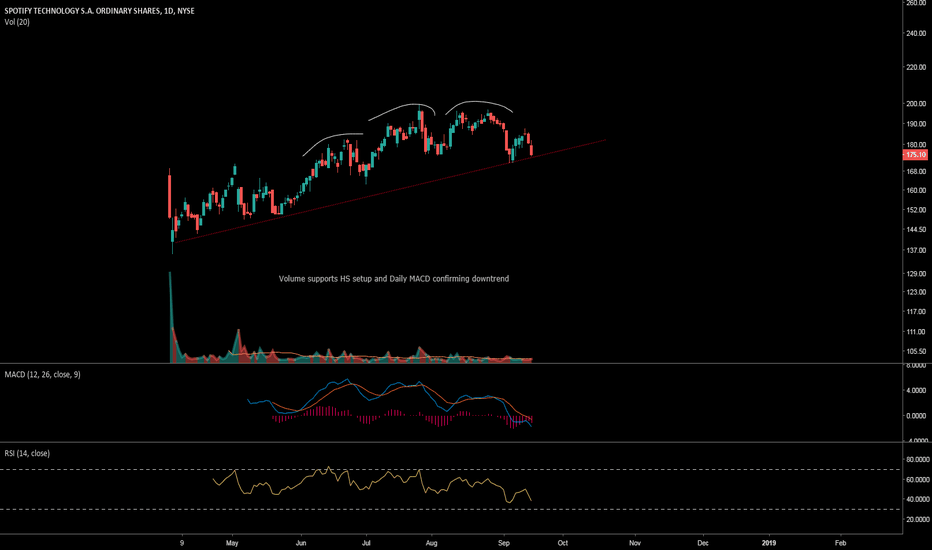Click the RSI 80.0000 scale value
Viewport: 932px width, 550px height.
(918, 460)
